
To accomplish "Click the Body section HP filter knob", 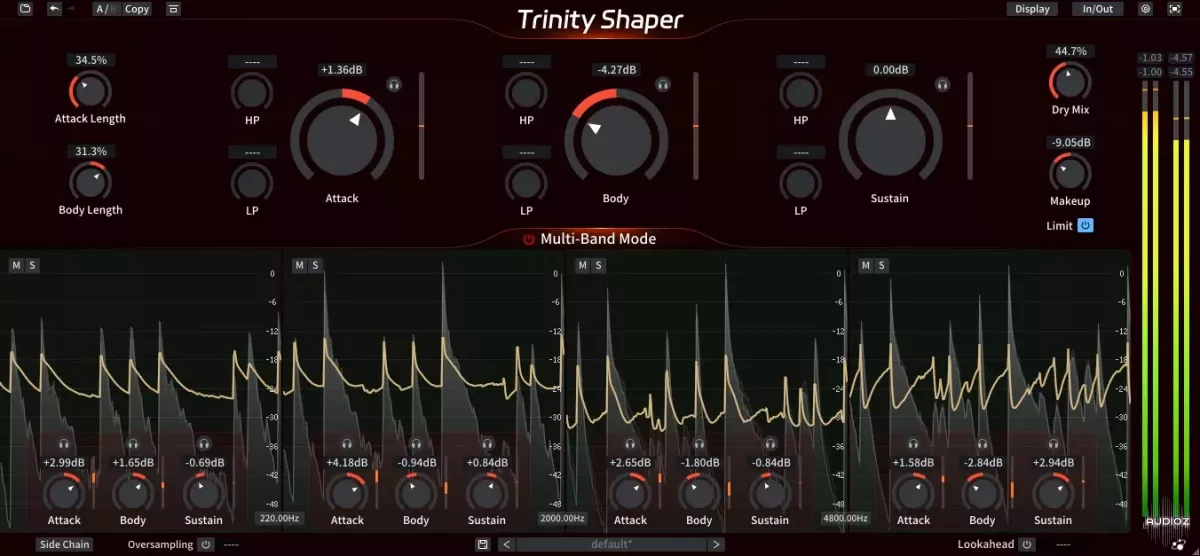I will pos(526,92).
